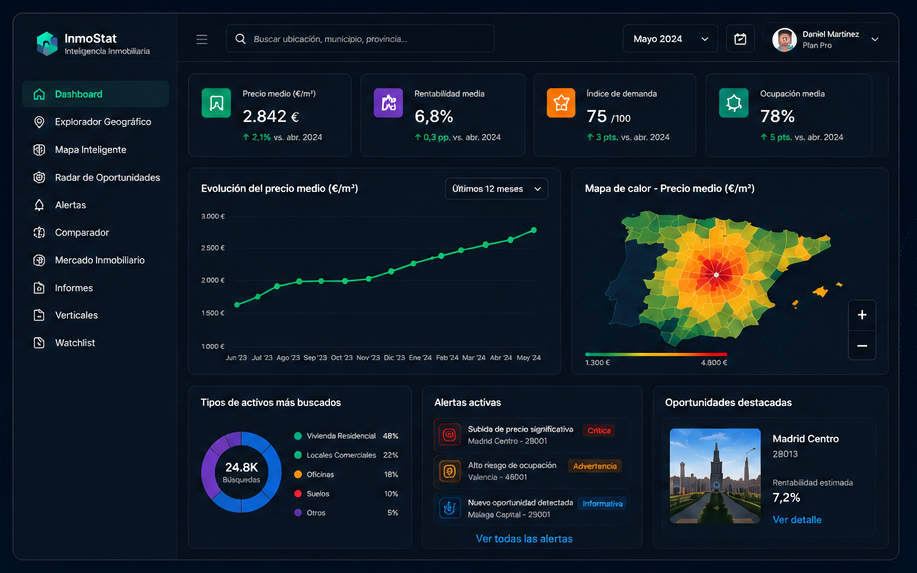The height and width of the screenshot is (573, 917).
Task: Click the heat map color scale bar
Action: [x=656, y=354]
